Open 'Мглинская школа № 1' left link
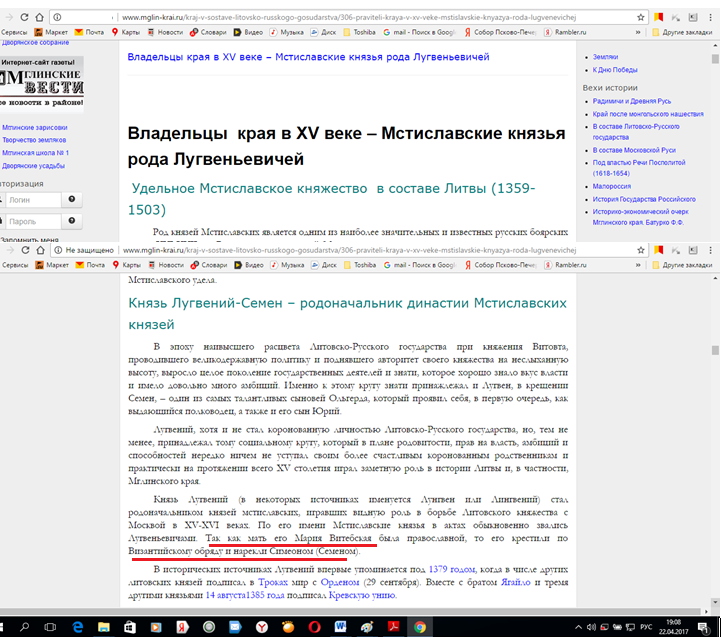This screenshot has width=726, height=637. pos(35,153)
